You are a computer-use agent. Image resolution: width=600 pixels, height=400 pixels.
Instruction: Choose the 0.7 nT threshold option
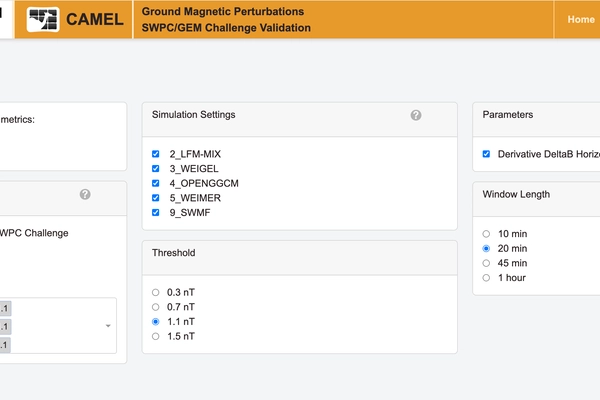click(x=154, y=307)
